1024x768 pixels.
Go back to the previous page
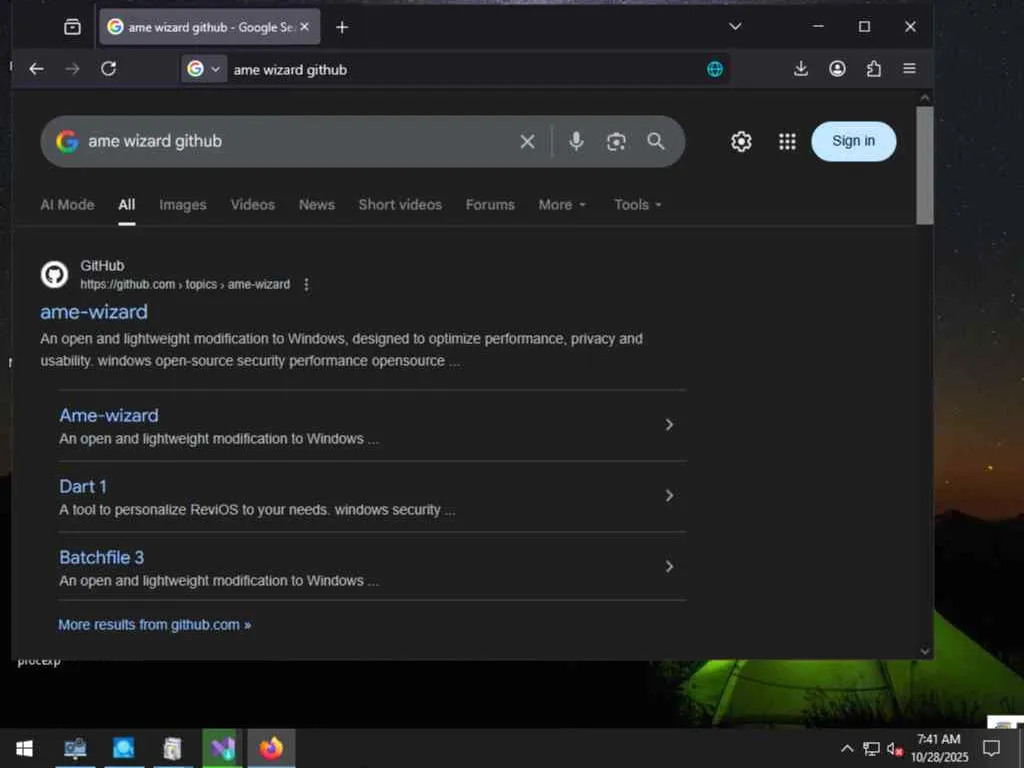click(x=37, y=69)
